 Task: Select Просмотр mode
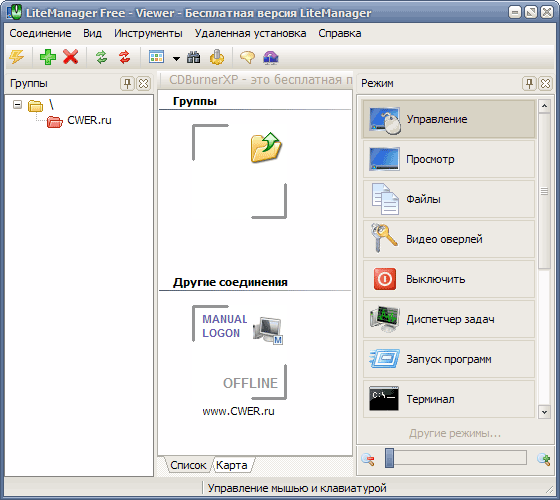449,159
